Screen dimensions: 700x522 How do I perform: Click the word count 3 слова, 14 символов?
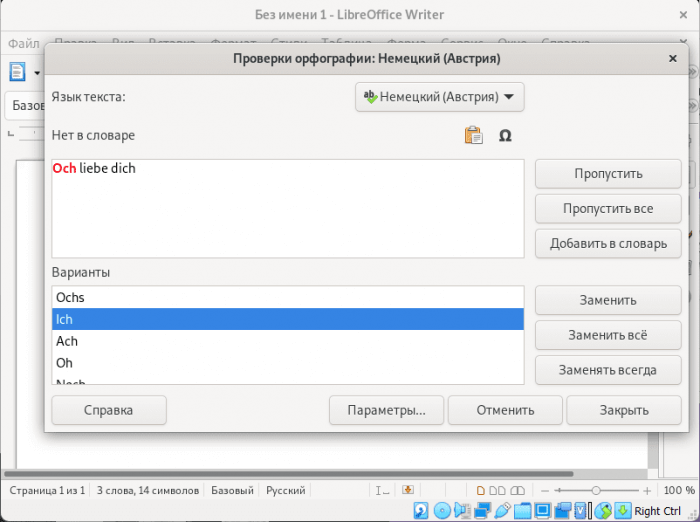coord(148,490)
